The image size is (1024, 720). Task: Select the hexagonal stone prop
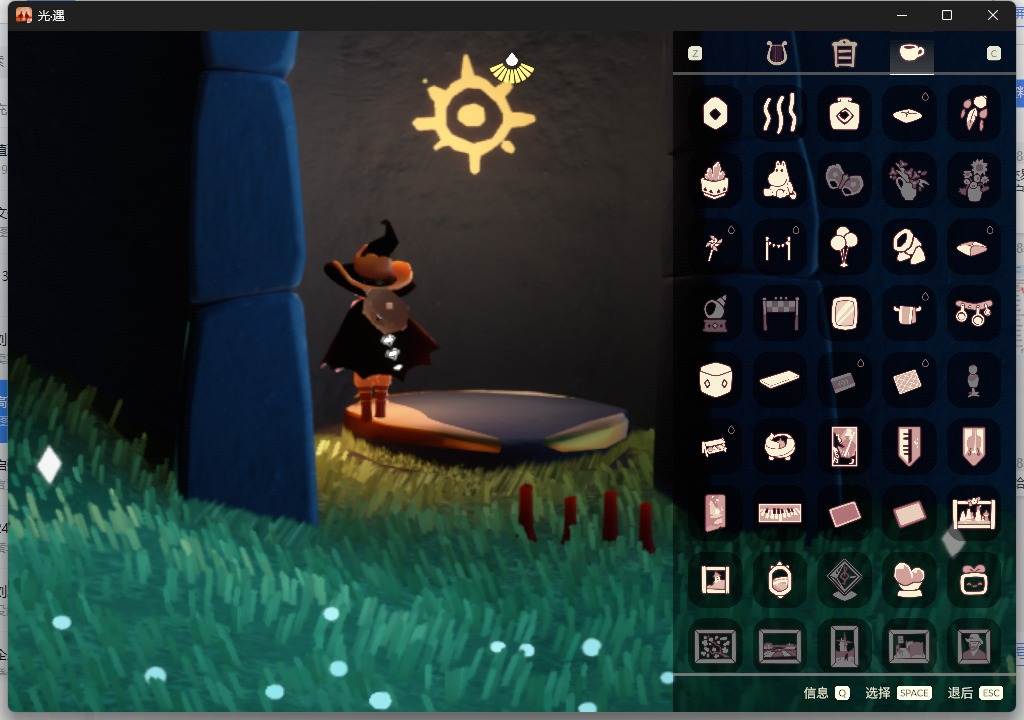pos(715,114)
